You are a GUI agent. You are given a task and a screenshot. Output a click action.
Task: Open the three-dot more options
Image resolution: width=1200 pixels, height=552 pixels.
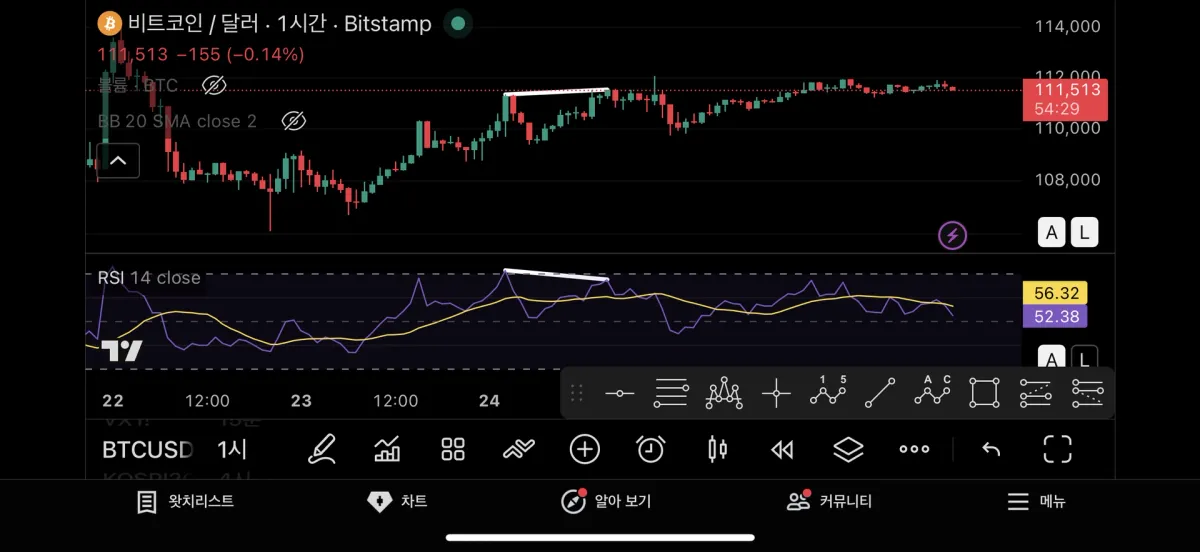pyautogui.click(x=914, y=449)
